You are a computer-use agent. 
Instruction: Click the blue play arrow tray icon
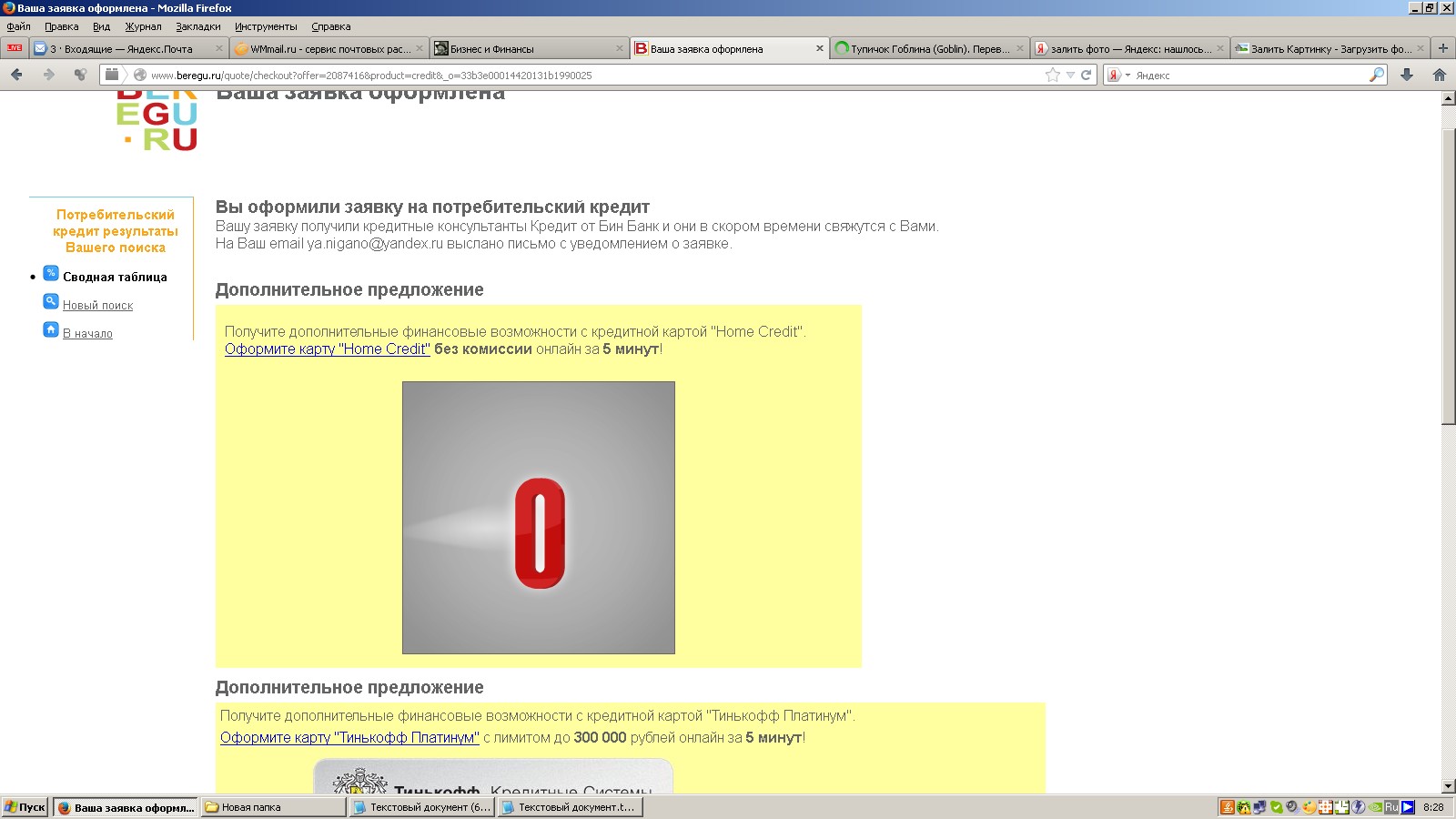pos(1408,806)
